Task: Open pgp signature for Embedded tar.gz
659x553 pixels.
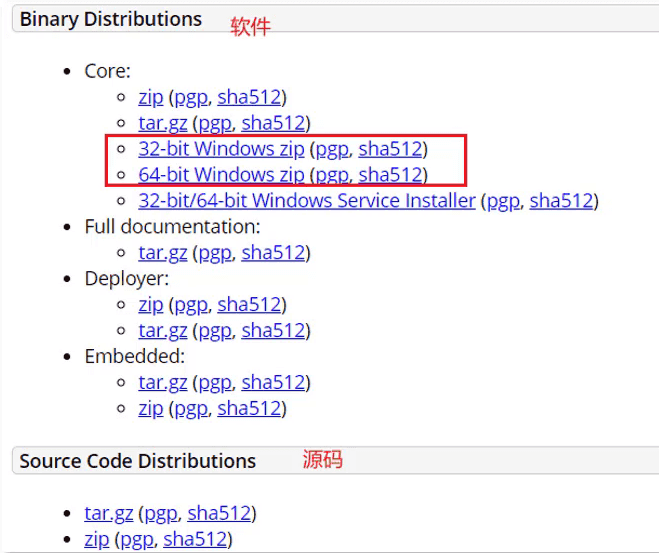Action: [x=215, y=383]
